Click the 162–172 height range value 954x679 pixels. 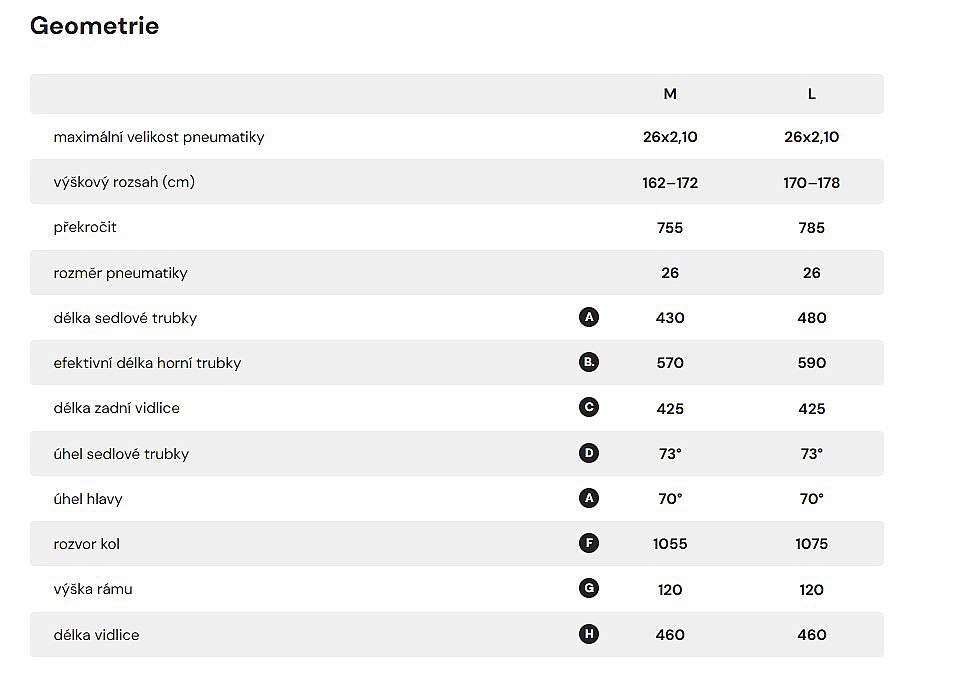(670, 183)
